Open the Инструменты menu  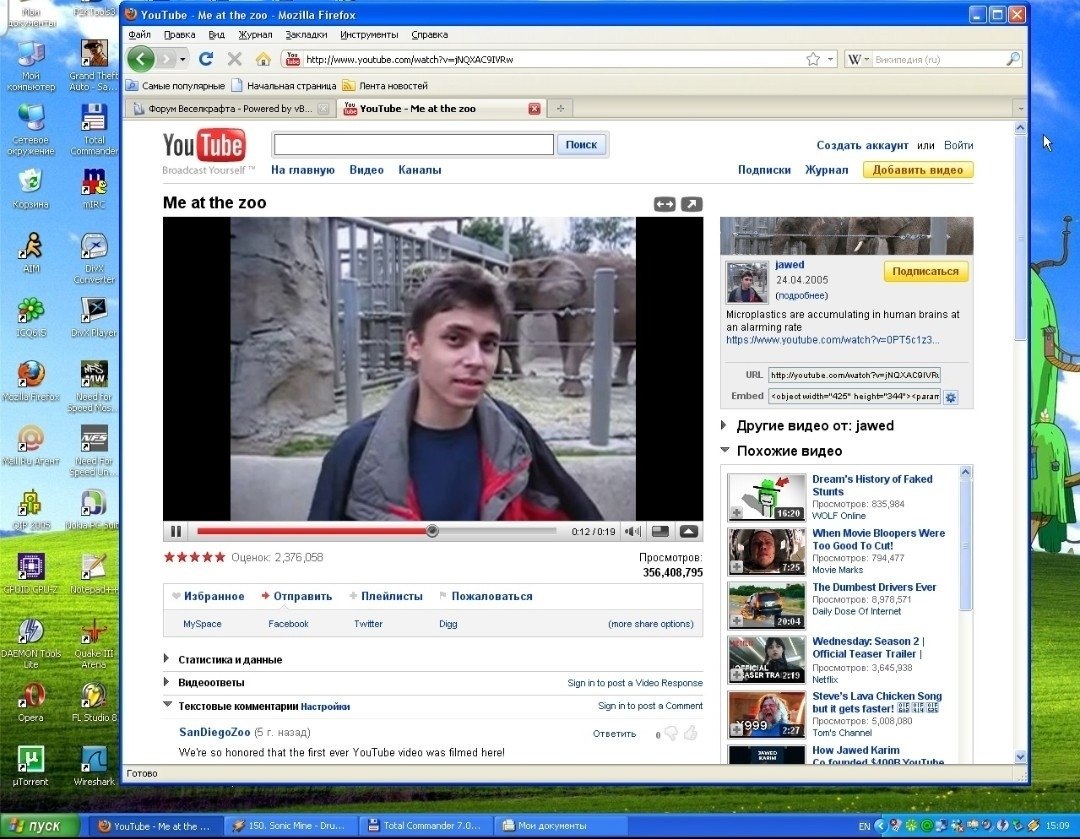pyautogui.click(x=369, y=34)
